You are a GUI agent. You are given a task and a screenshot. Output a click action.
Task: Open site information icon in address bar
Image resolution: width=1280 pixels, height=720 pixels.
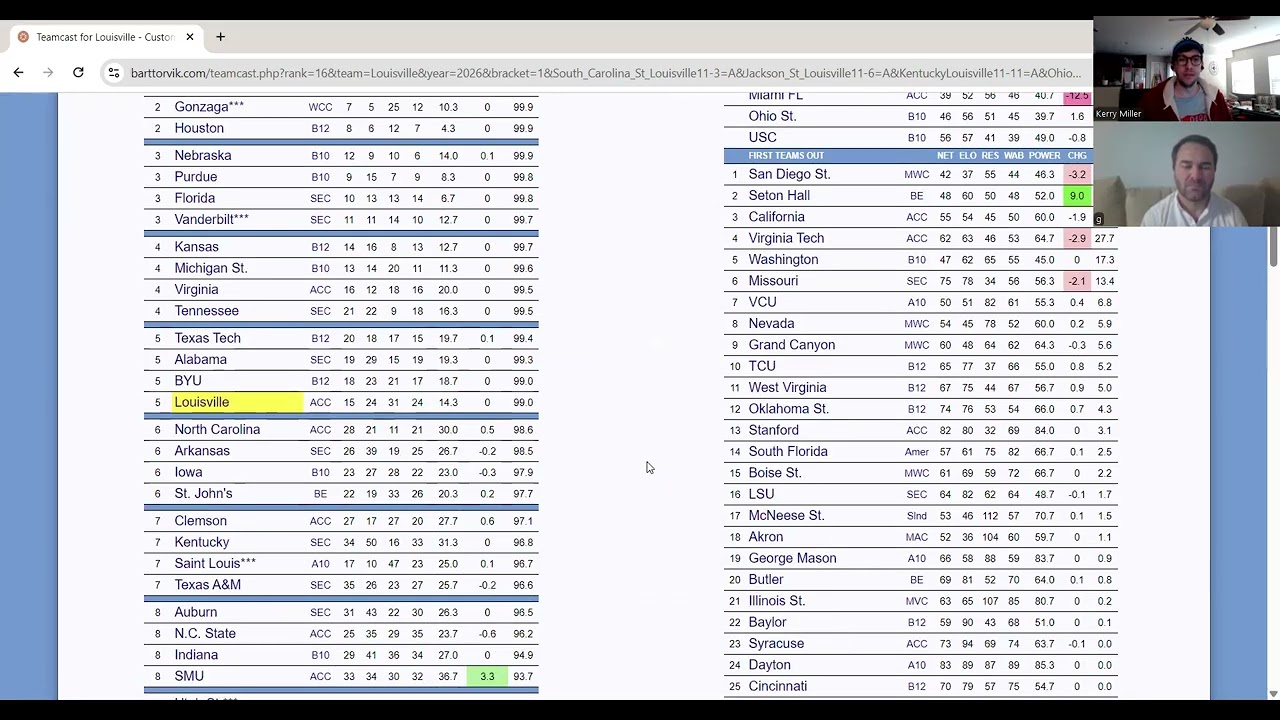pyautogui.click(x=114, y=73)
